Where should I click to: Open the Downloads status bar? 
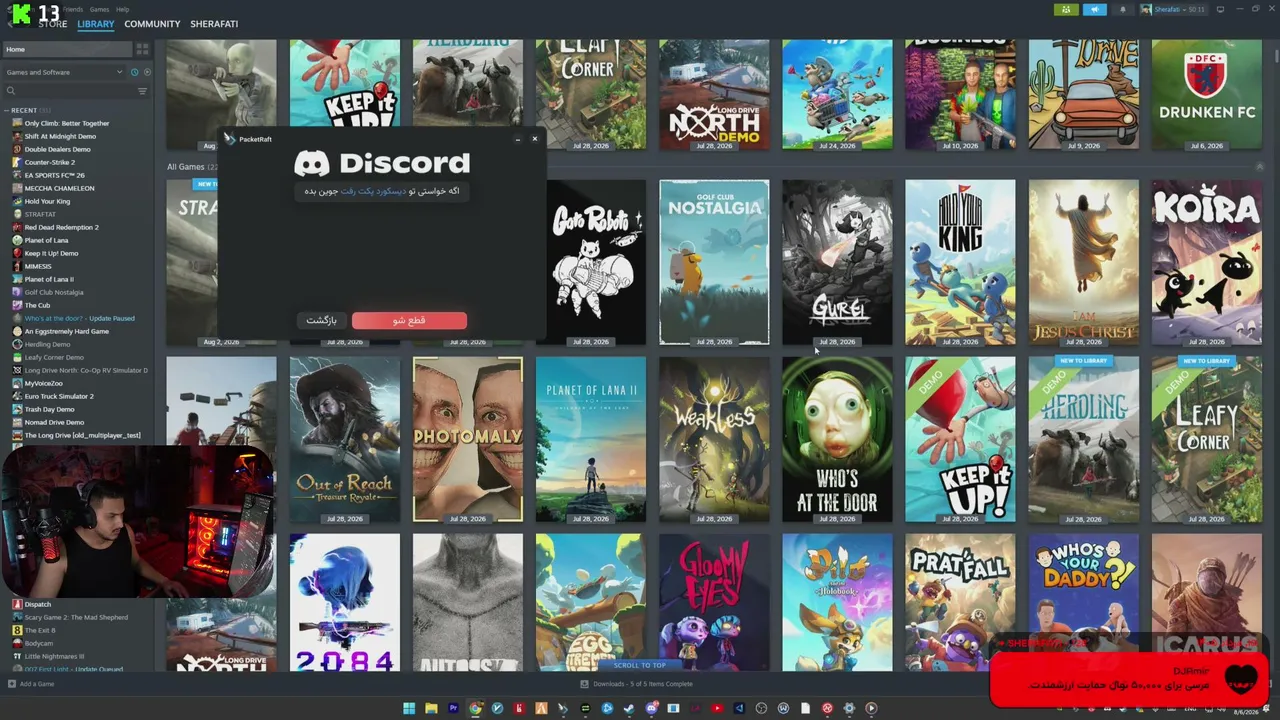click(636, 684)
